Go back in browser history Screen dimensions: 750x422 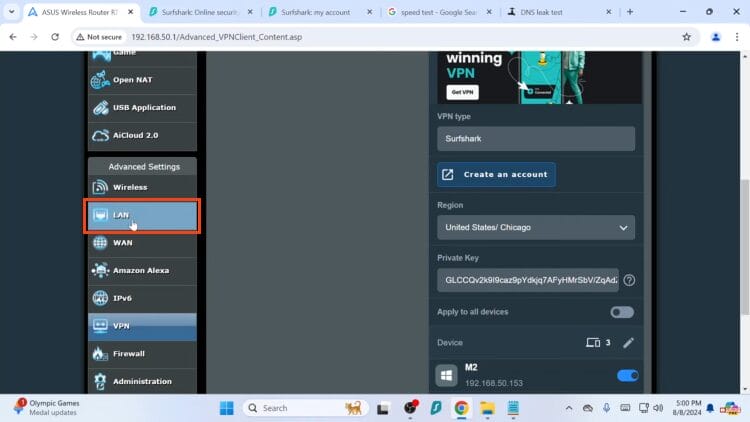(x=13, y=37)
